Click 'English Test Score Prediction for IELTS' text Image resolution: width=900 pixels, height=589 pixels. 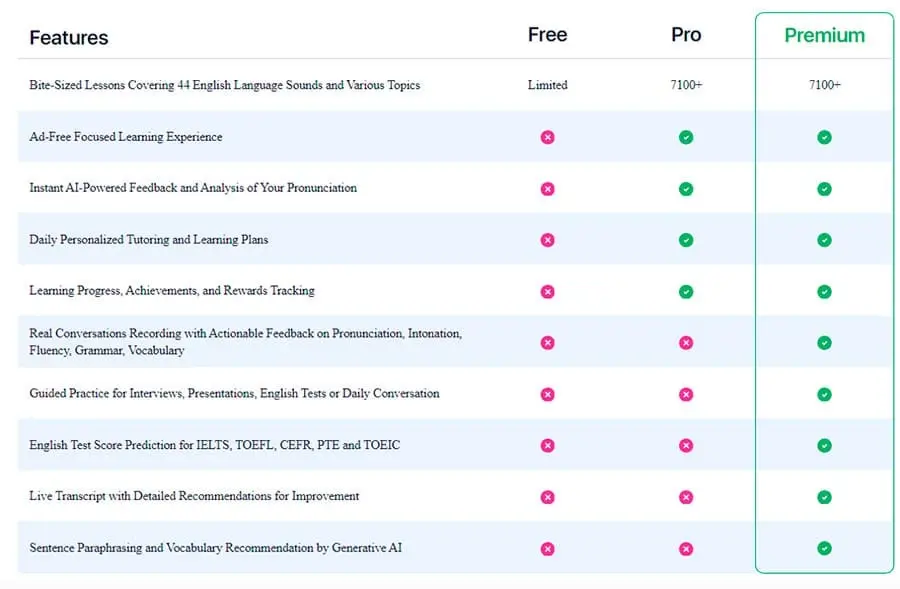215,445
